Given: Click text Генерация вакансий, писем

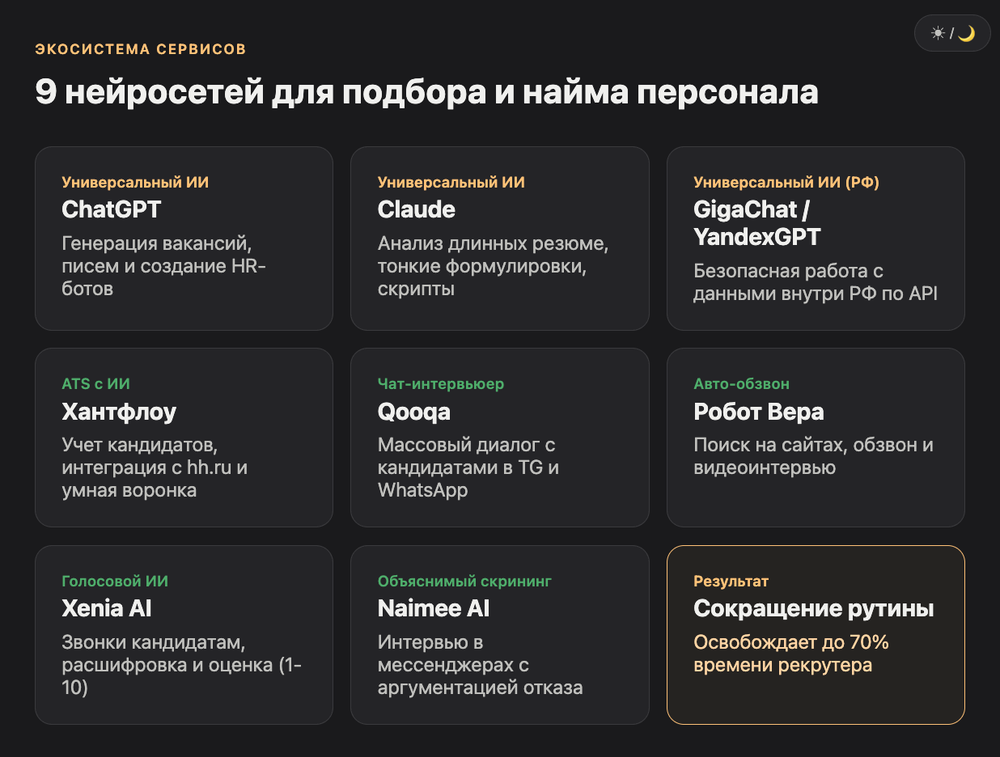Looking at the screenshot, I should pos(163,266).
